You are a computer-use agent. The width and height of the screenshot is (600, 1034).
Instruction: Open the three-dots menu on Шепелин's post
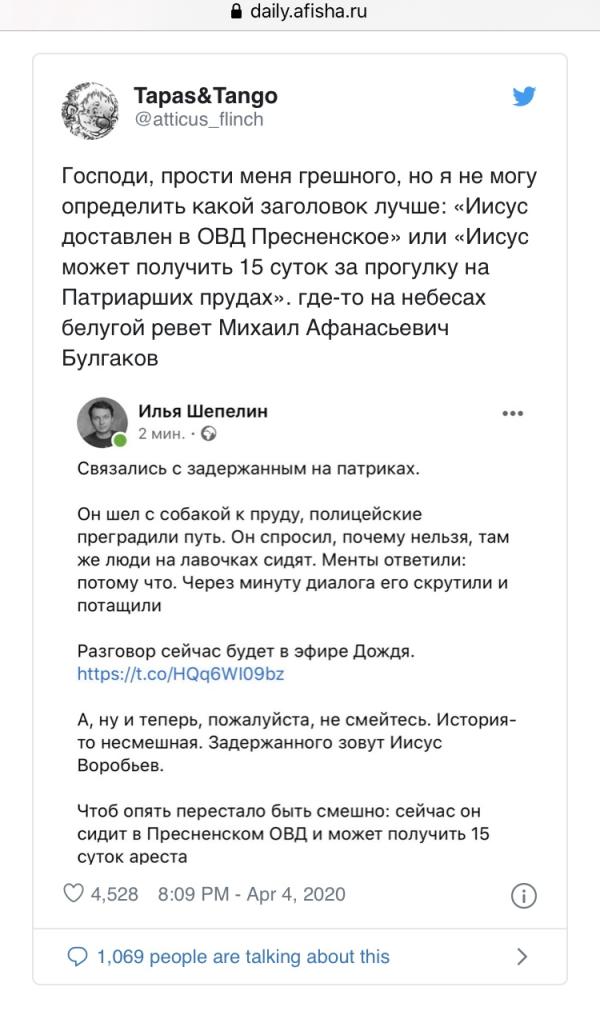point(512,412)
